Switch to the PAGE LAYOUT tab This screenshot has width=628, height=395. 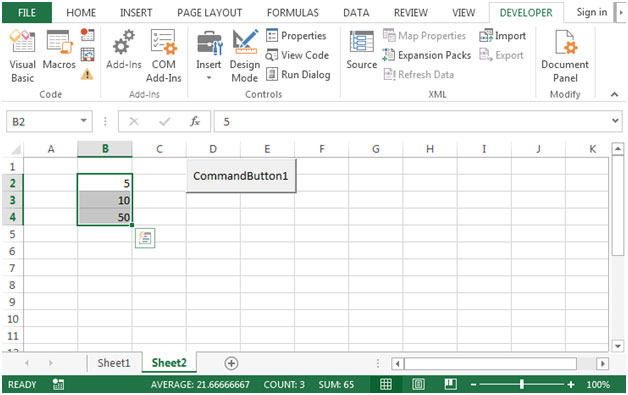click(209, 13)
